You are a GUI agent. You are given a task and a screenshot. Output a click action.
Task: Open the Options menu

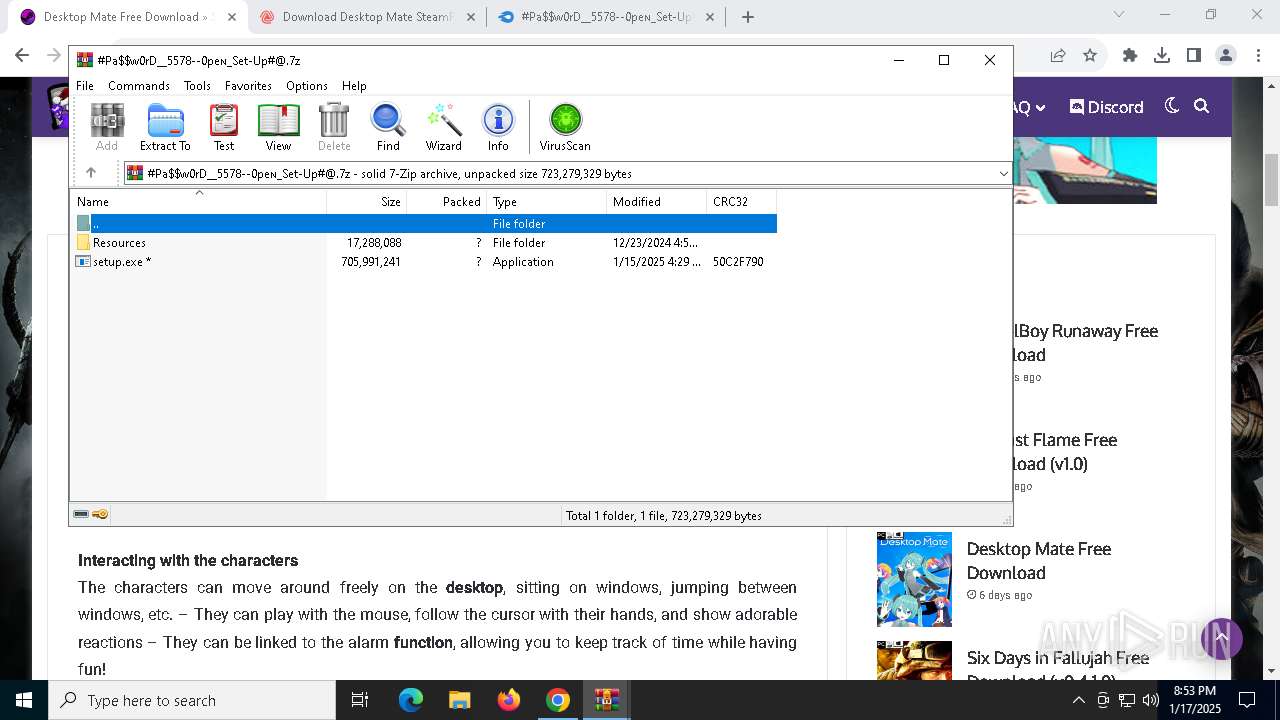tap(307, 86)
